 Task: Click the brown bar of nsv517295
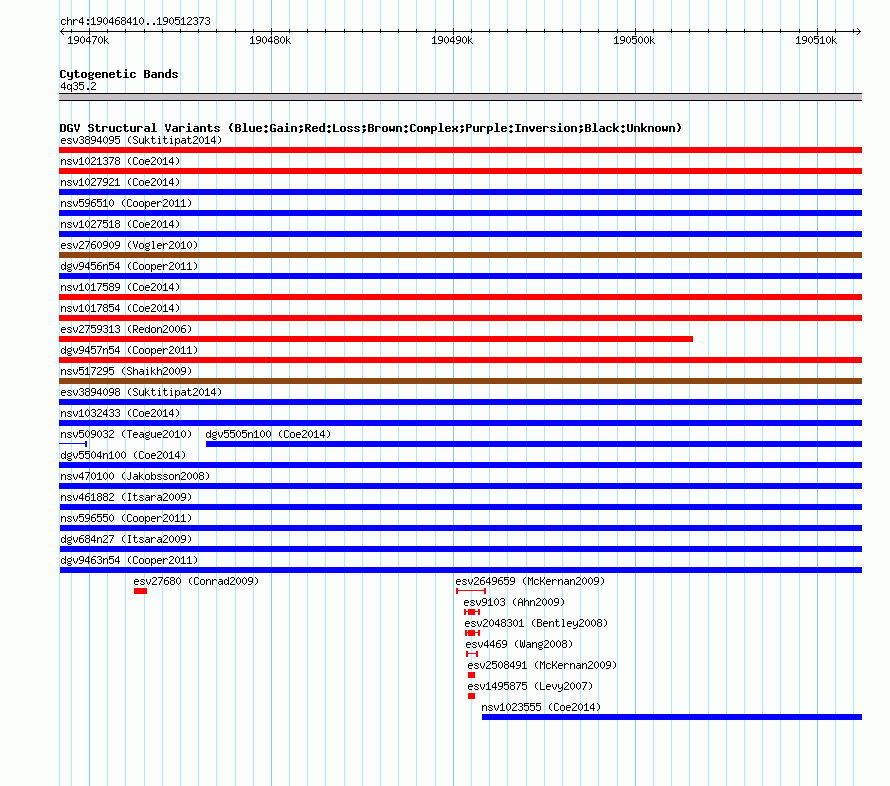tap(460, 381)
